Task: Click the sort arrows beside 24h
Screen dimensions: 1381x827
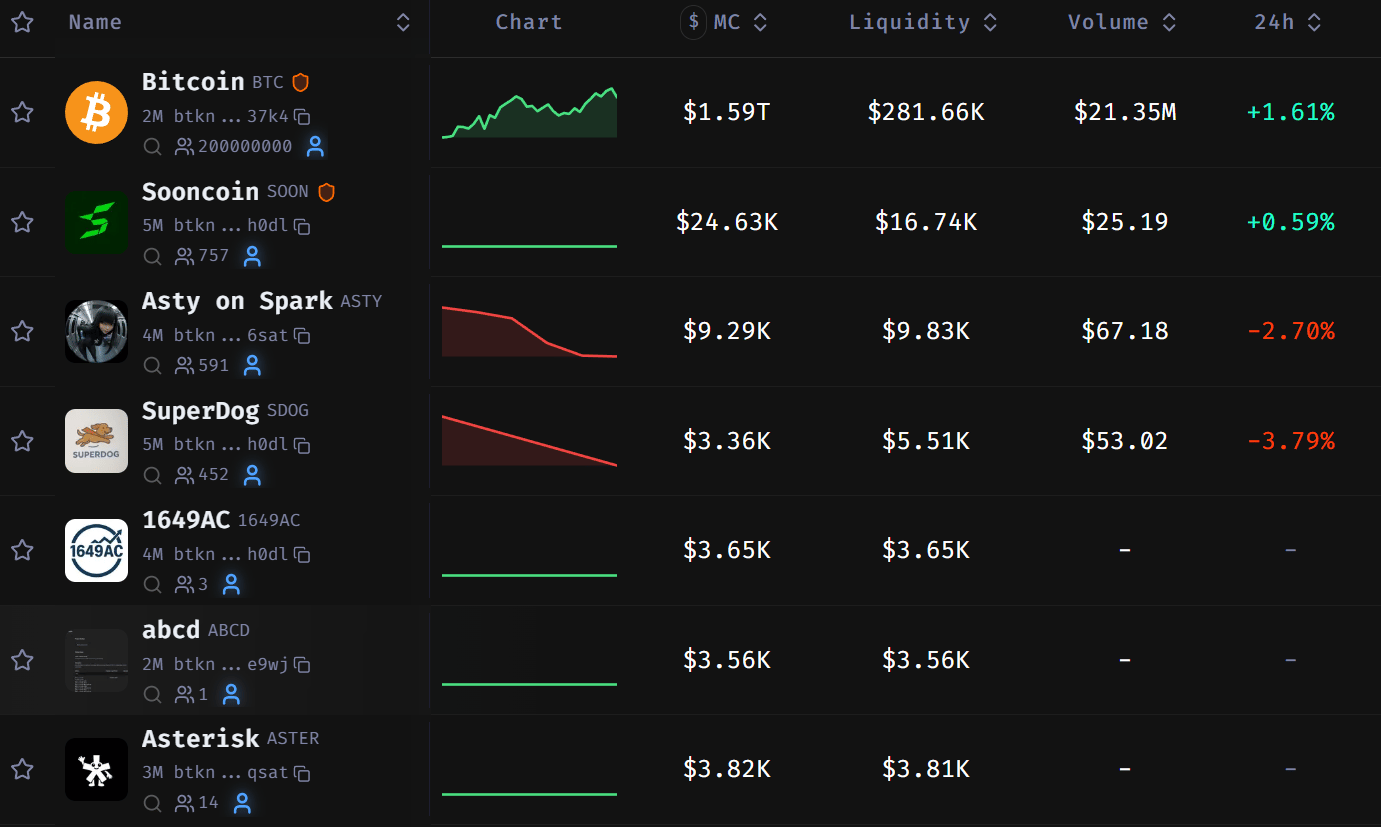Action: [1314, 22]
